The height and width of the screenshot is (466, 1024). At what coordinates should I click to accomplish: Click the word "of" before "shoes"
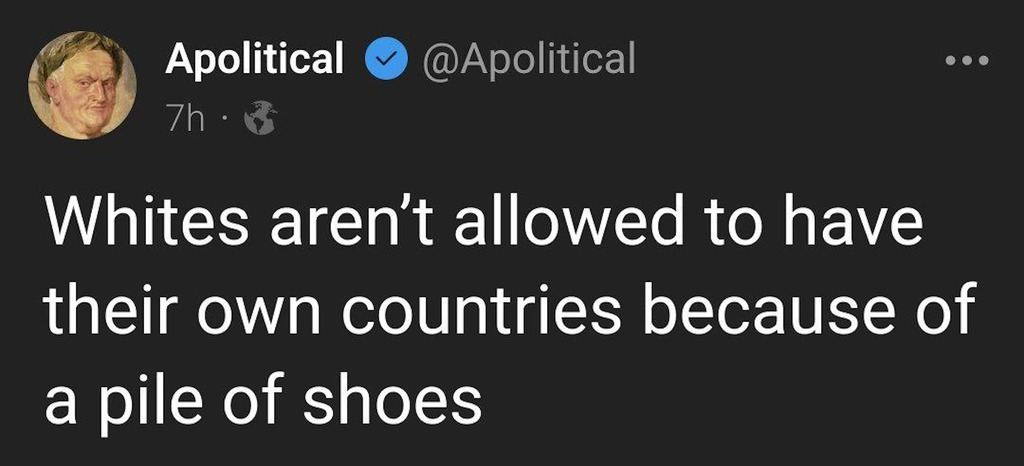(x=262, y=402)
